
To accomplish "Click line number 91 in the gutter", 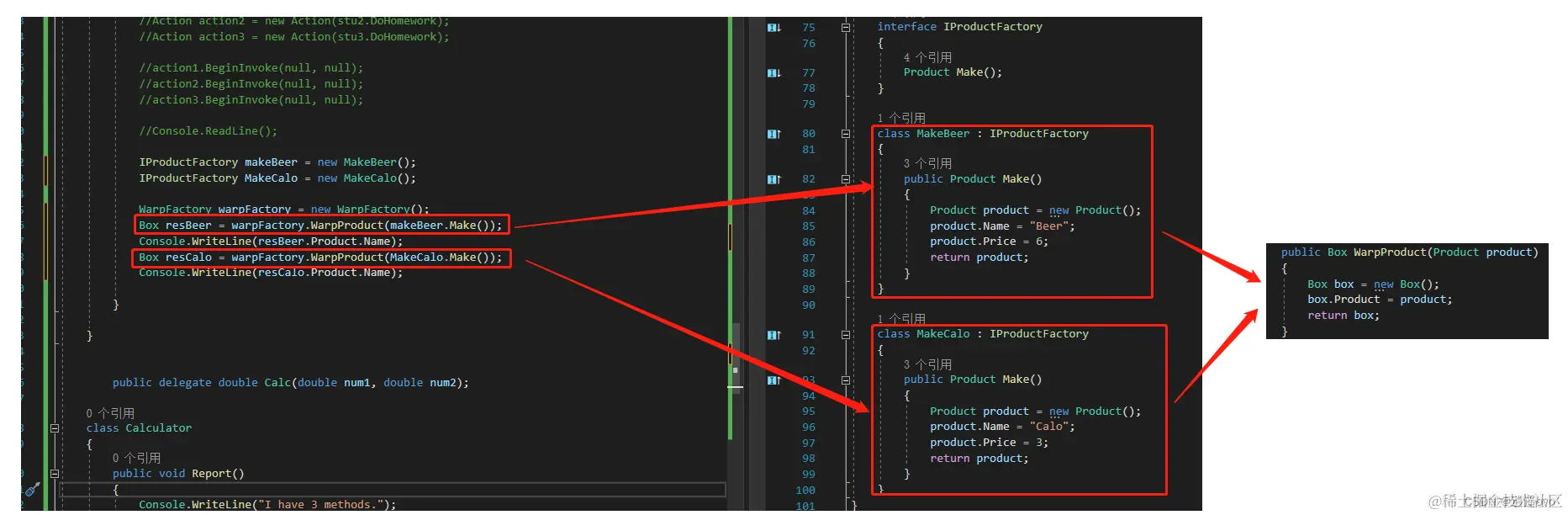I will coord(808,335).
